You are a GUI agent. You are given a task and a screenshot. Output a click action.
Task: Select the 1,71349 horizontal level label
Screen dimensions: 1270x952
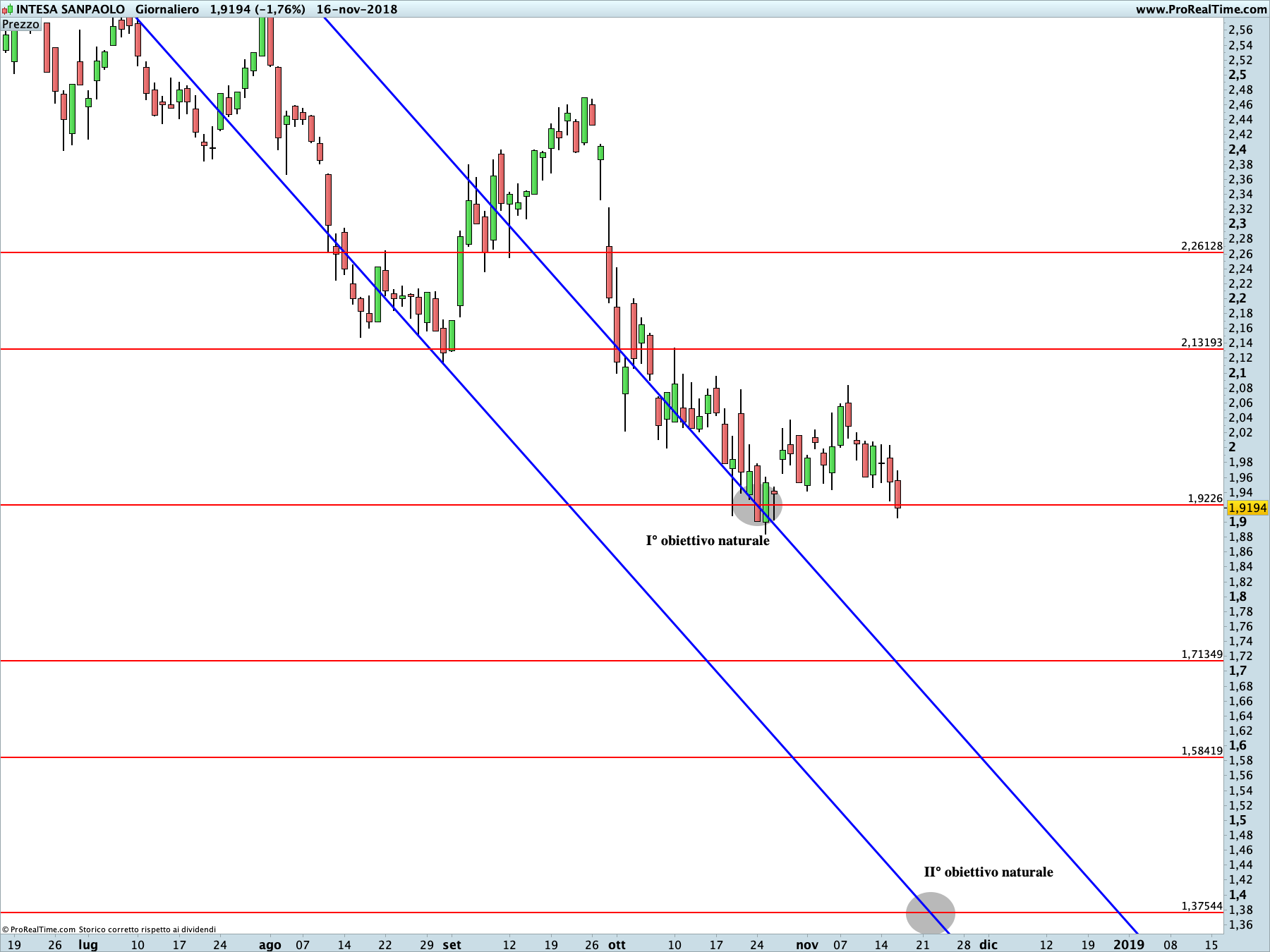[x=1202, y=654]
